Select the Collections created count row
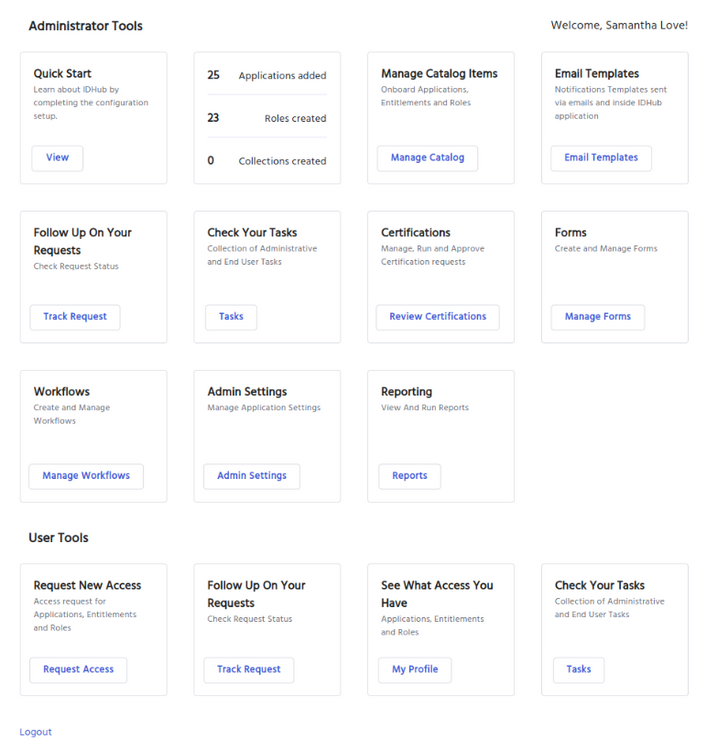The height and width of the screenshot is (750, 707). 266,161
